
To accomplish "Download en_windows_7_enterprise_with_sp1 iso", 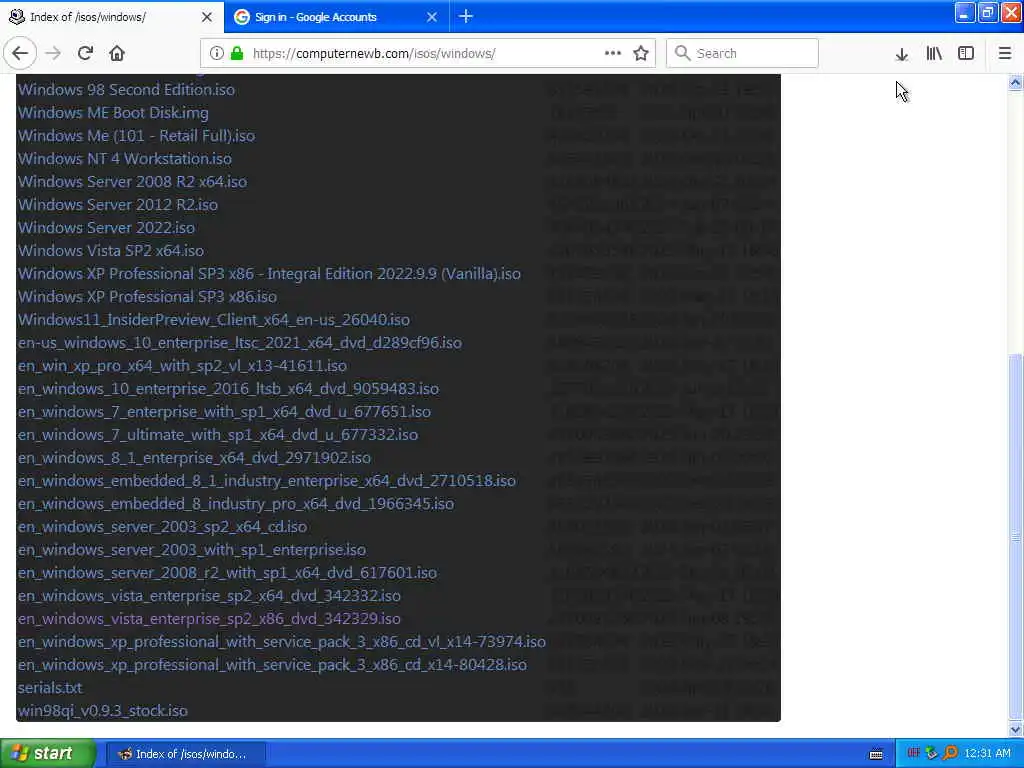I will (224, 411).
